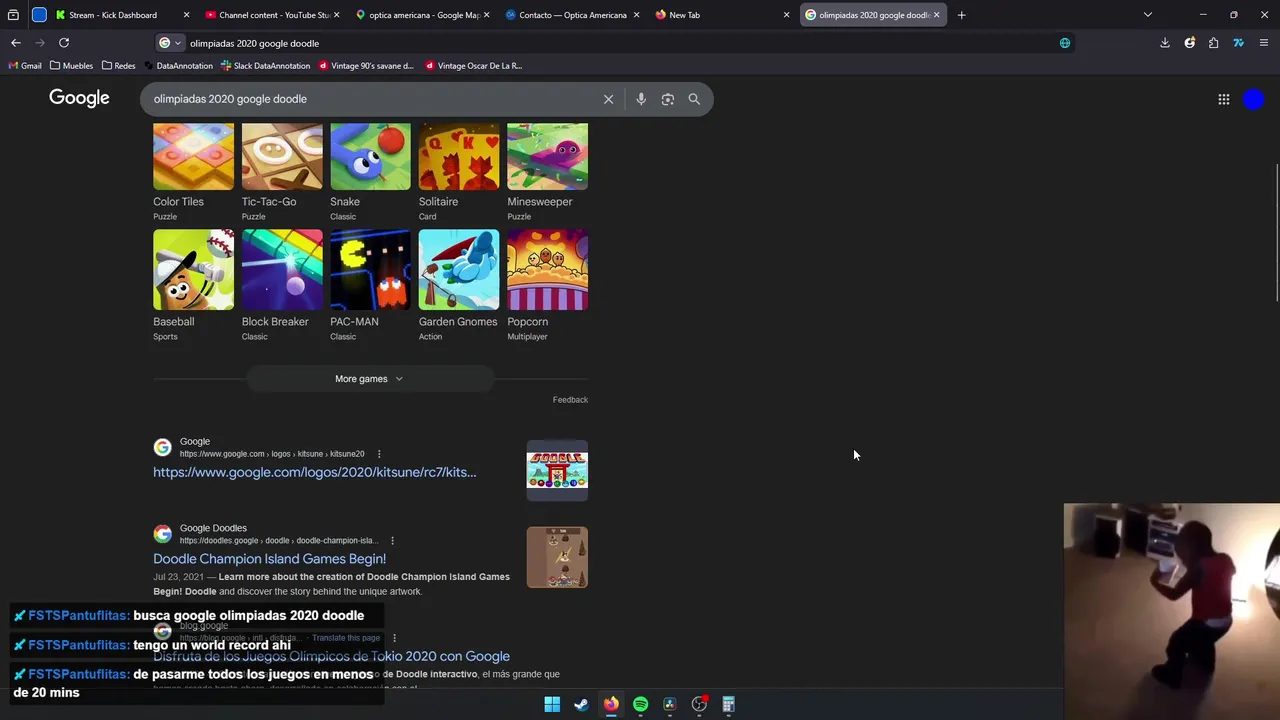This screenshot has height=720, width=1280.
Task: Open the Solitaire card game icon
Action: point(459,157)
